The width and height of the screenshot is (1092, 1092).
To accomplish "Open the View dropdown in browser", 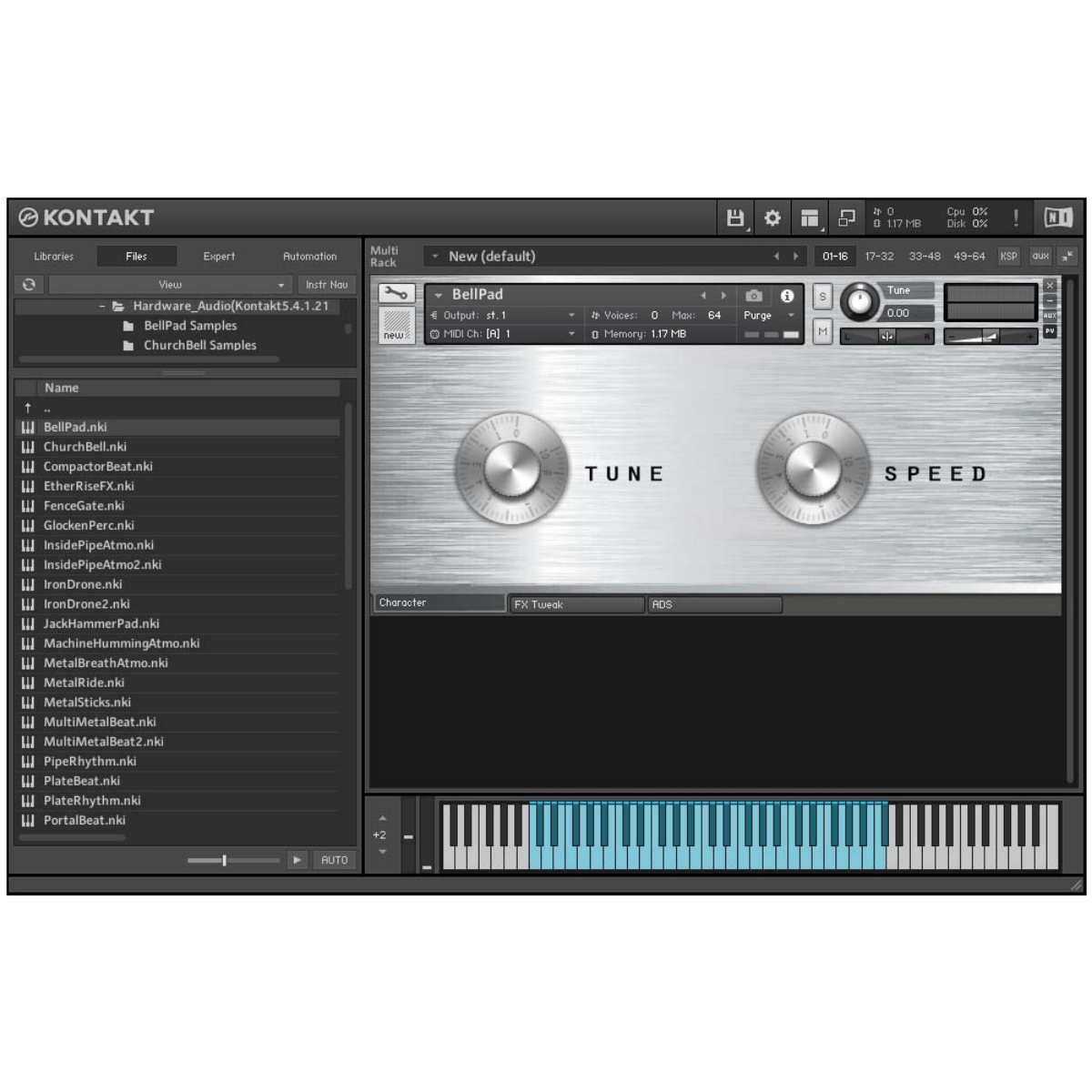I will [x=170, y=285].
